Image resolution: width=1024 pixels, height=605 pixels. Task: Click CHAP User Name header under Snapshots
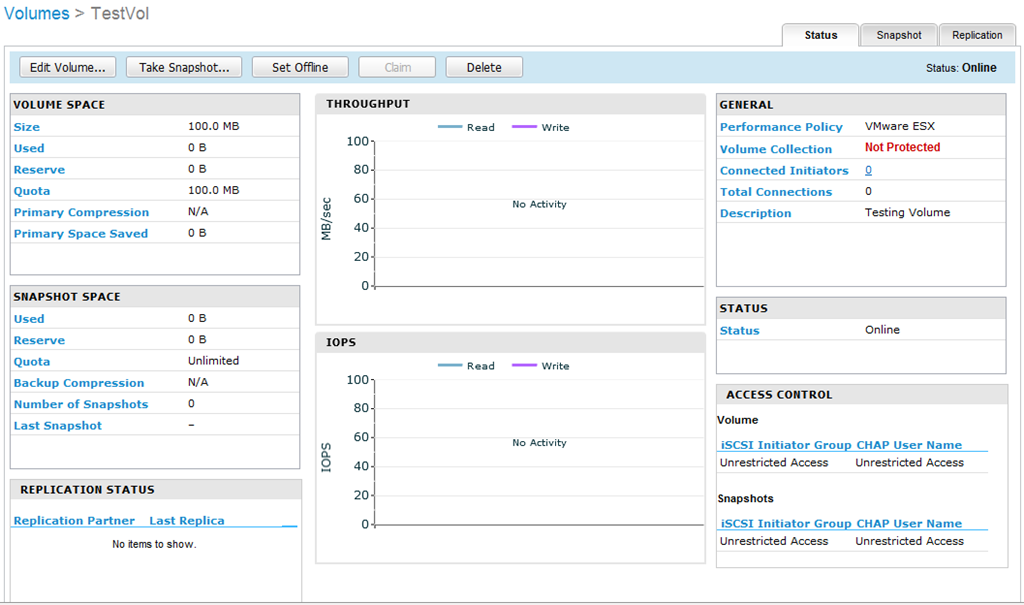coord(909,523)
